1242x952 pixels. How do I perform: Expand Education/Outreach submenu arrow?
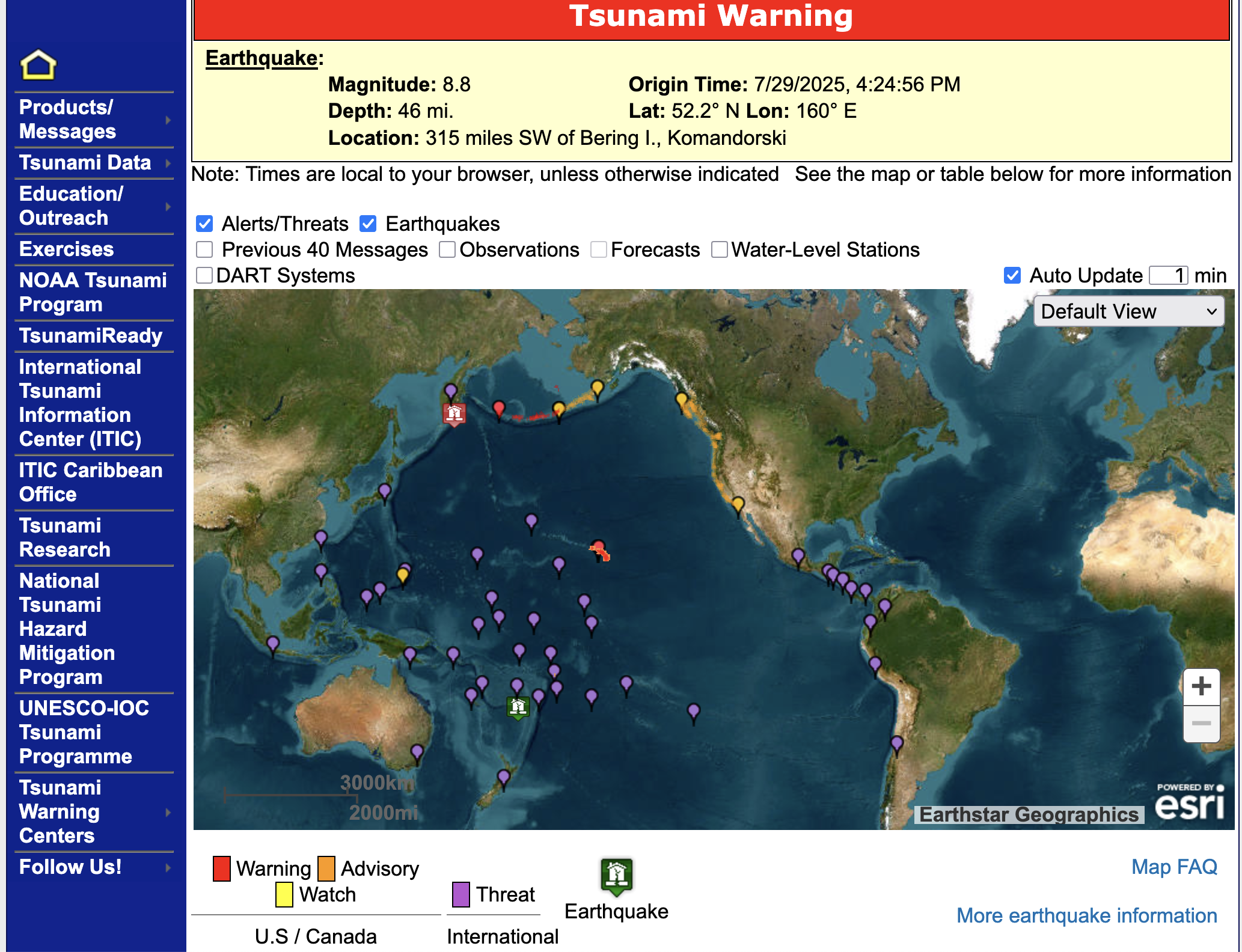[168, 207]
